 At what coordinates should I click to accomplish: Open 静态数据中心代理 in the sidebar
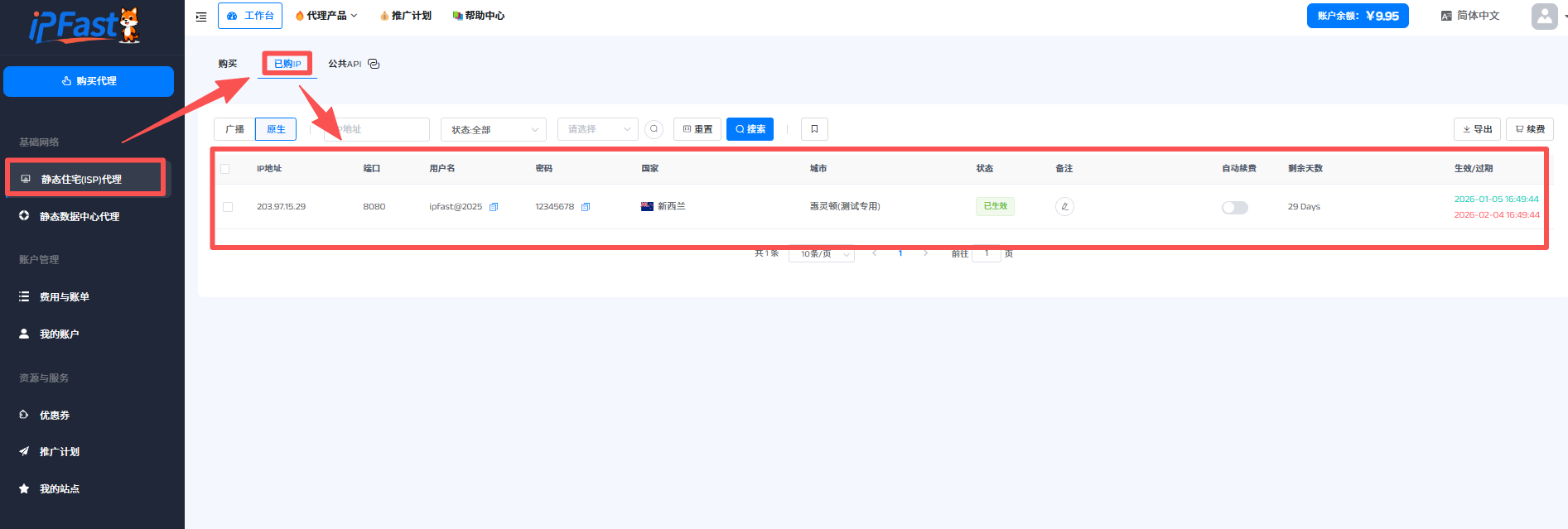(x=80, y=216)
